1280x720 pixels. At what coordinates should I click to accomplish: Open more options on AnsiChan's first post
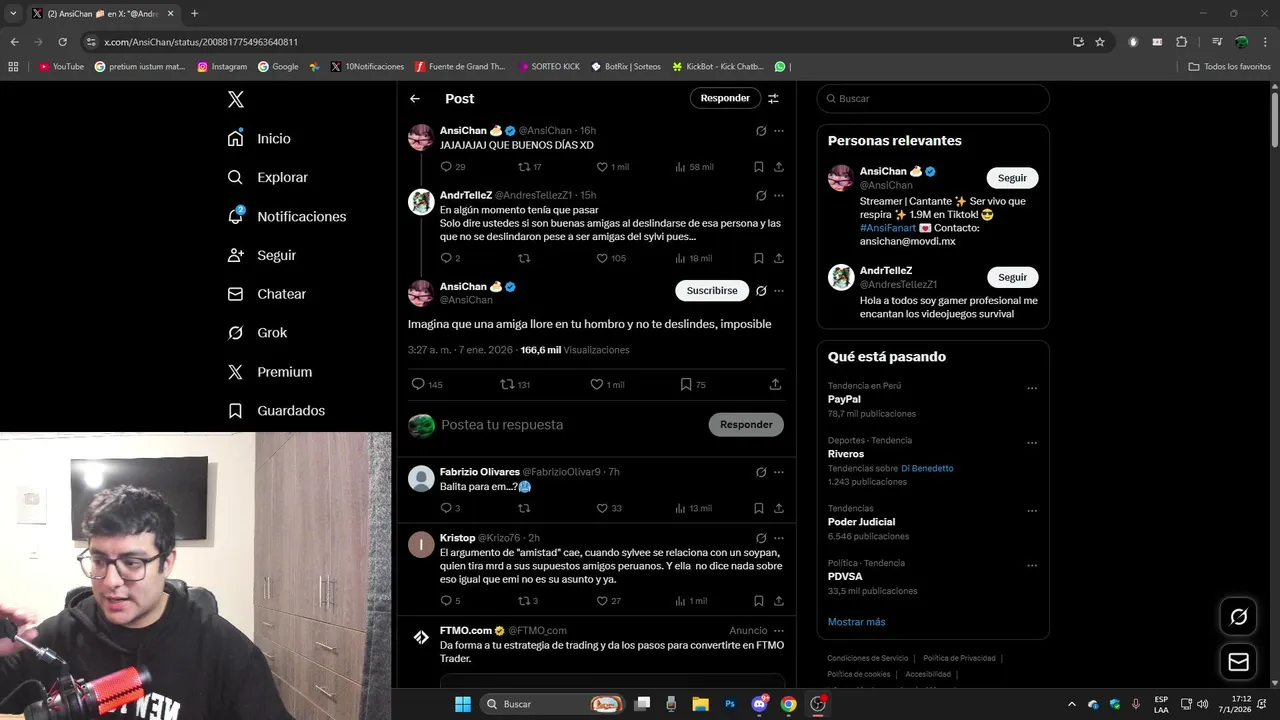[779, 131]
